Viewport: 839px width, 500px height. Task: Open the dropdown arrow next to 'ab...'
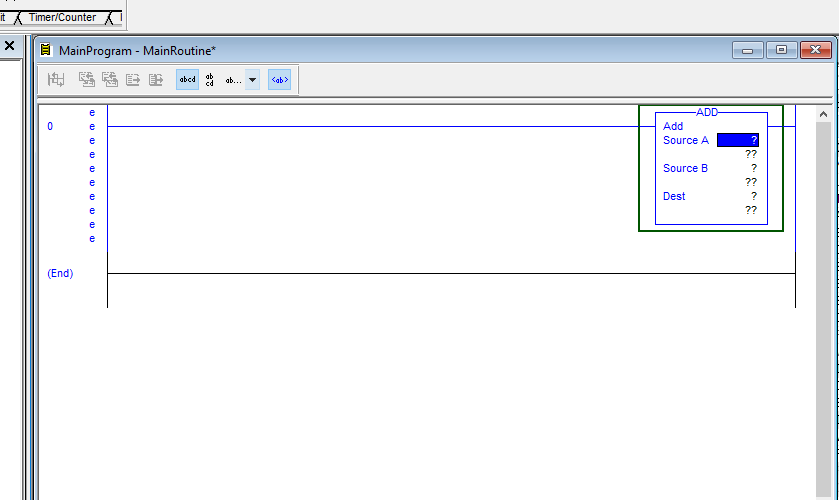point(253,80)
